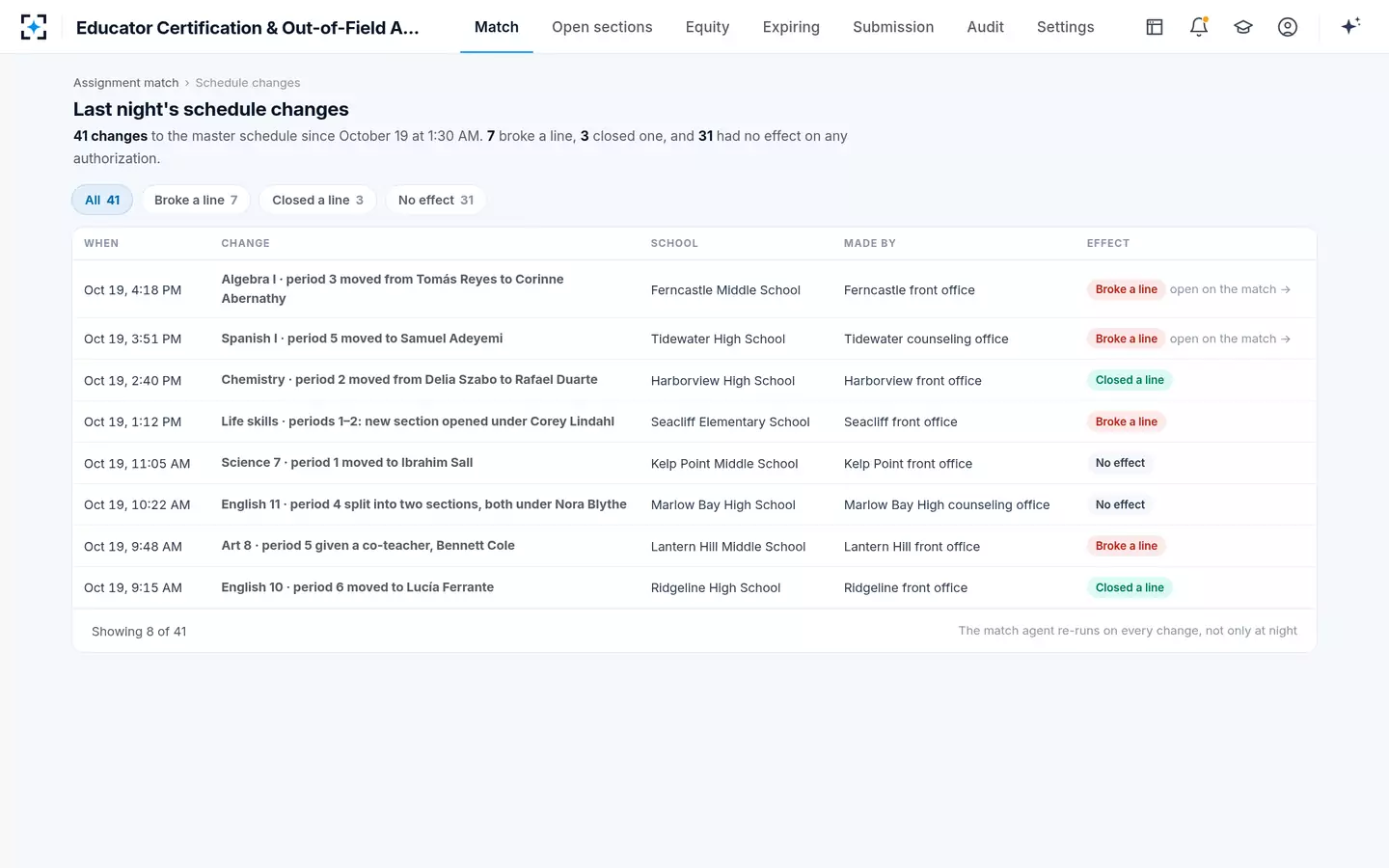This screenshot has height=868, width=1389.
Task: Open Spanish I change on the match
Action: [x=1230, y=339]
